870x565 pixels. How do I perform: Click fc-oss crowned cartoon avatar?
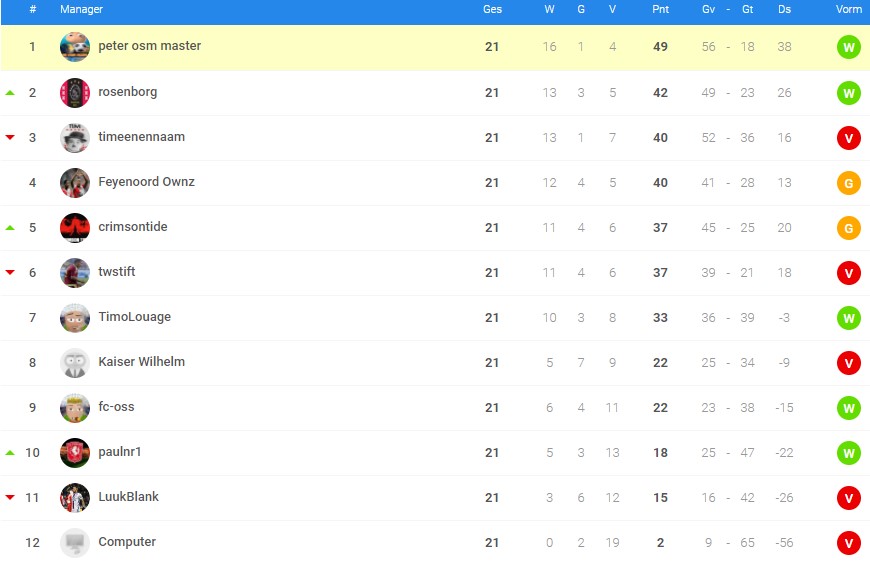point(75,407)
